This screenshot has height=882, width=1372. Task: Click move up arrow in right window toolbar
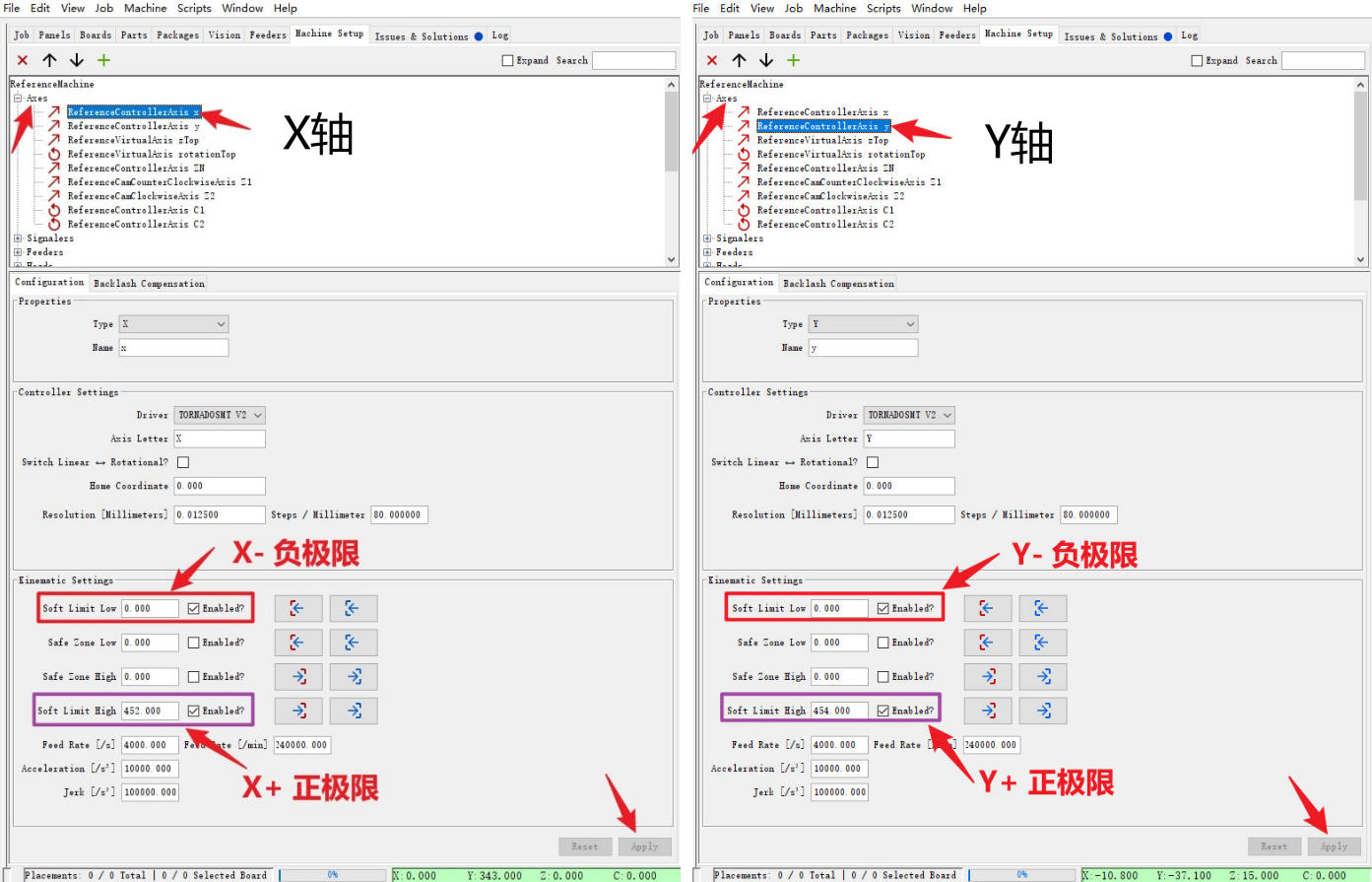click(739, 60)
